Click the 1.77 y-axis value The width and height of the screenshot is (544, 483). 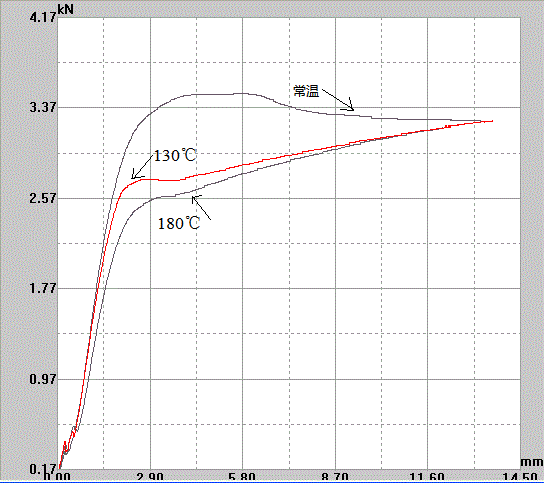43,288
